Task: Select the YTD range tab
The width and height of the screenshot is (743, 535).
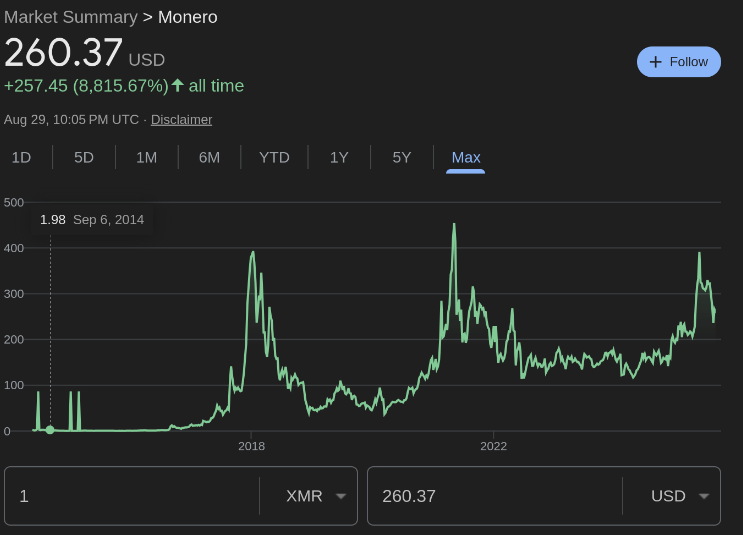Action: (274, 157)
